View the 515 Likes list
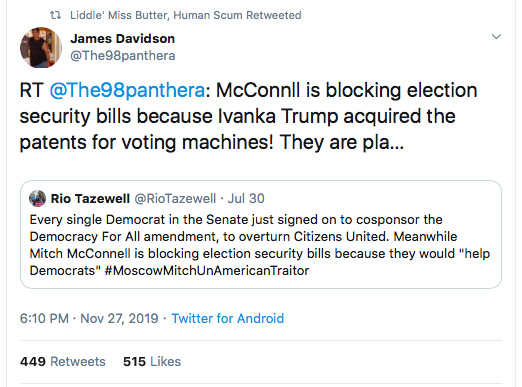This screenshot has height=387, width=522. pos(152,362)
